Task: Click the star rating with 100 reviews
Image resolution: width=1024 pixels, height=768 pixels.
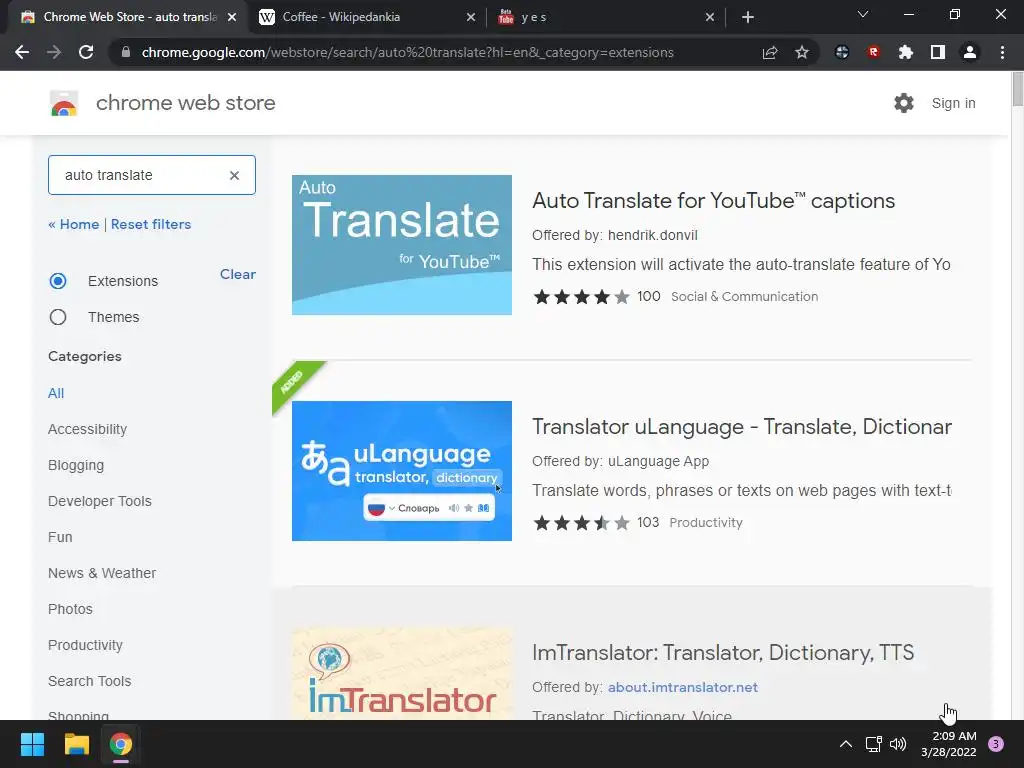Action: click(x=581, y=297)
